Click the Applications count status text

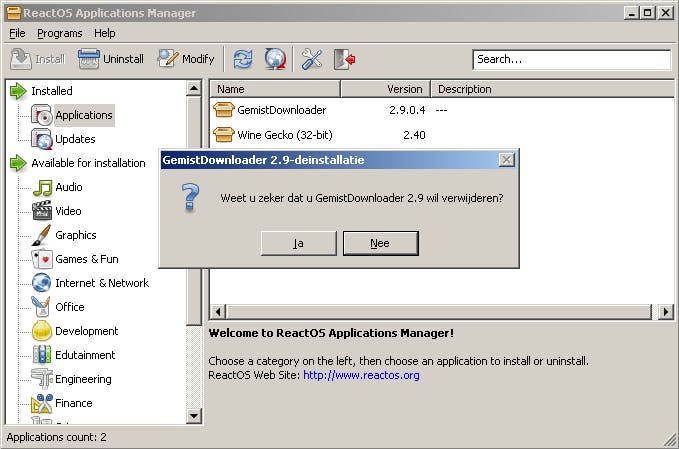tap(56, 437)
